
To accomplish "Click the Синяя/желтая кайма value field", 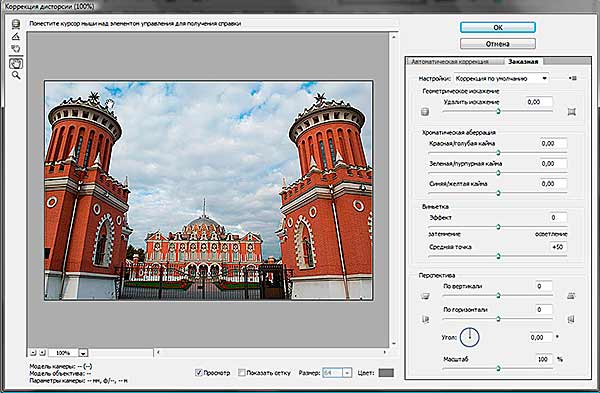I will (553, 184).
